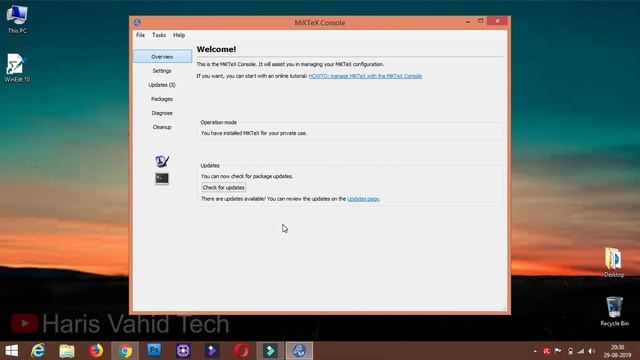Screen dimensions: 640x360
Task: Switch to the green-arrow app on taskbar
Action: click(270, 351)
